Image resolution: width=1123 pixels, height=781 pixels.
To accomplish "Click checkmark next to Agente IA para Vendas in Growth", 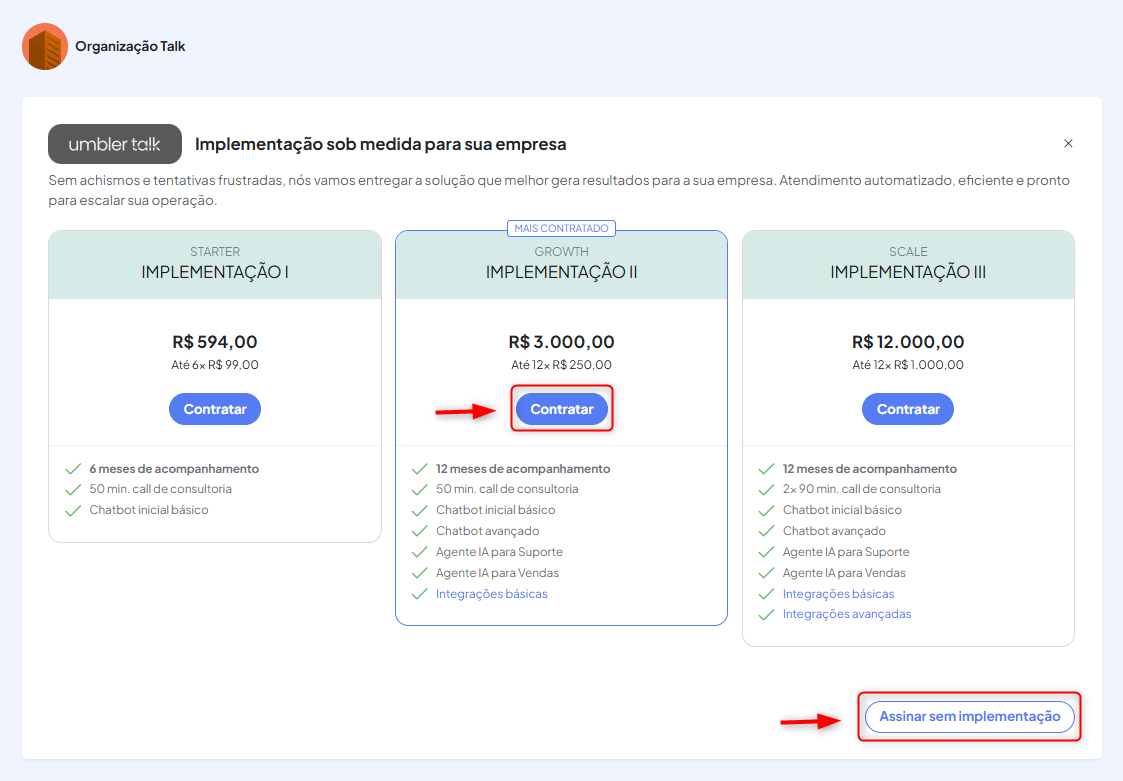I will (419, 573).
